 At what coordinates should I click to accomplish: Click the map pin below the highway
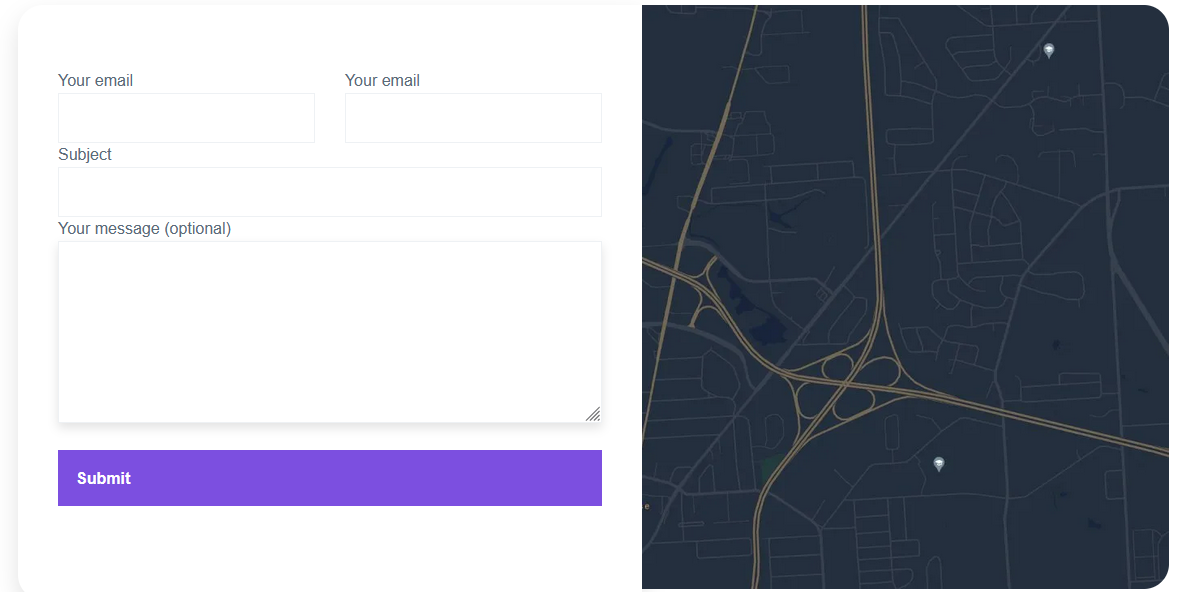point(938,463)
